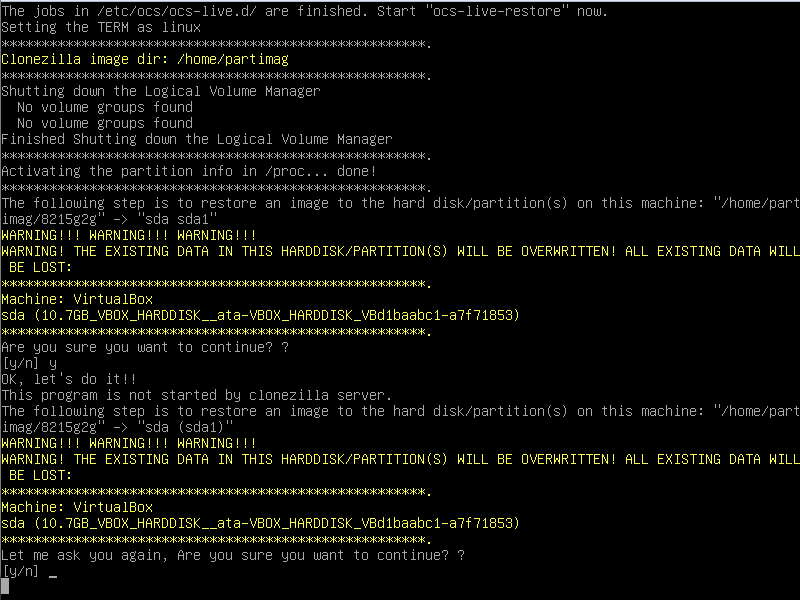800x600 pixels.
Task: Click the "Finished Shutting down the Logical Volume Manager" line
Action: pos(196,139)
